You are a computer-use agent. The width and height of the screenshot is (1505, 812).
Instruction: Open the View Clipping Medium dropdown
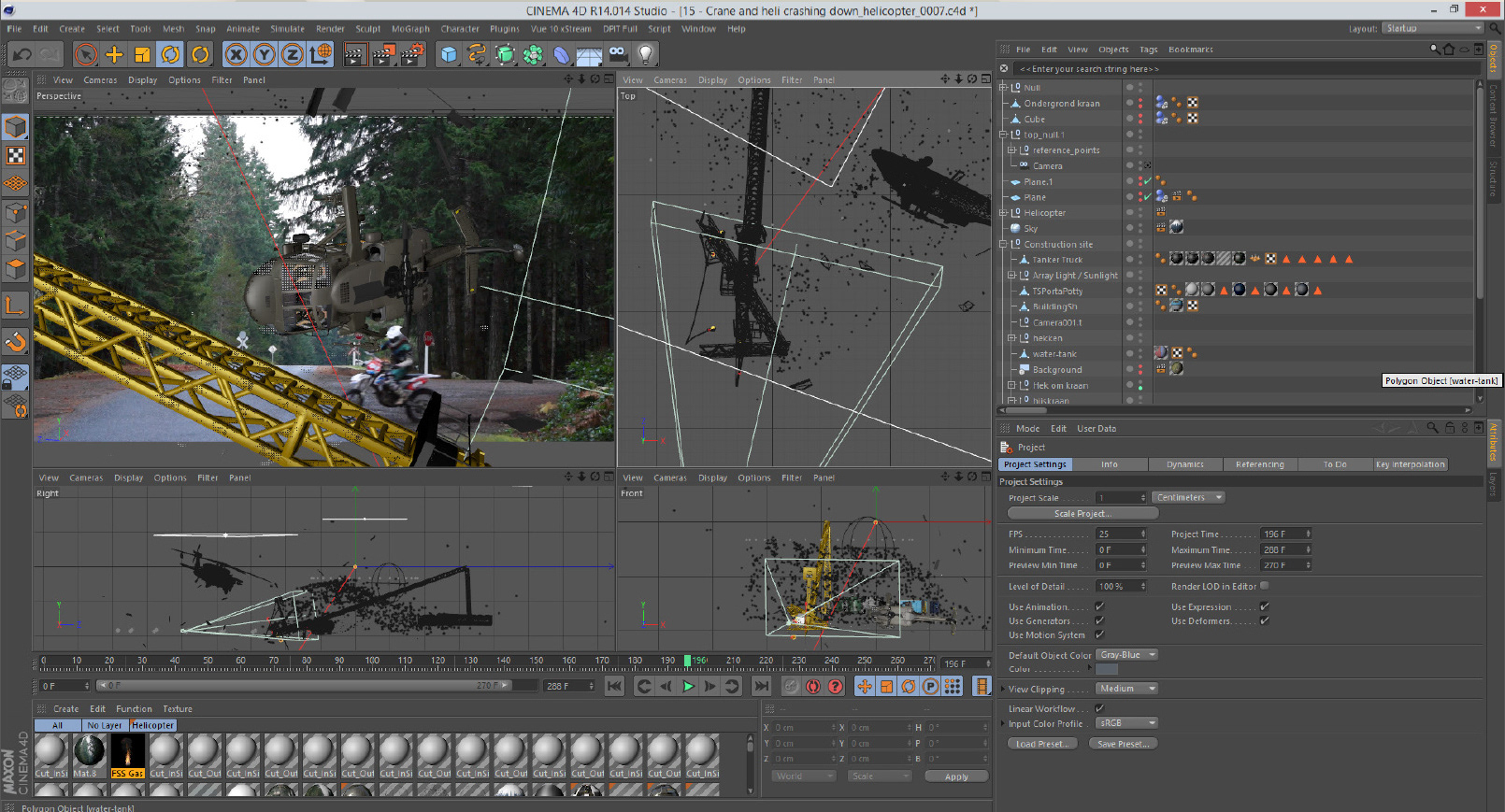click(1126, 689)
